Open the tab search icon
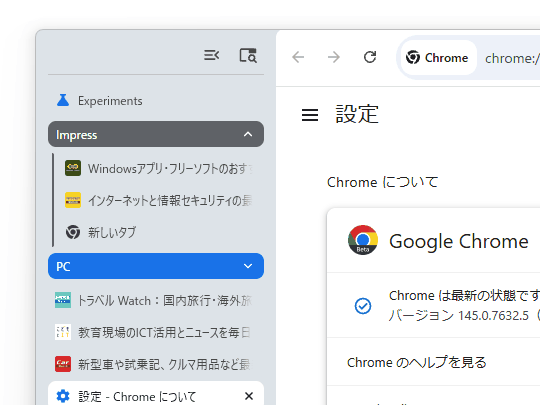This screenshot has height=405, width=540. tap(248, 55)
